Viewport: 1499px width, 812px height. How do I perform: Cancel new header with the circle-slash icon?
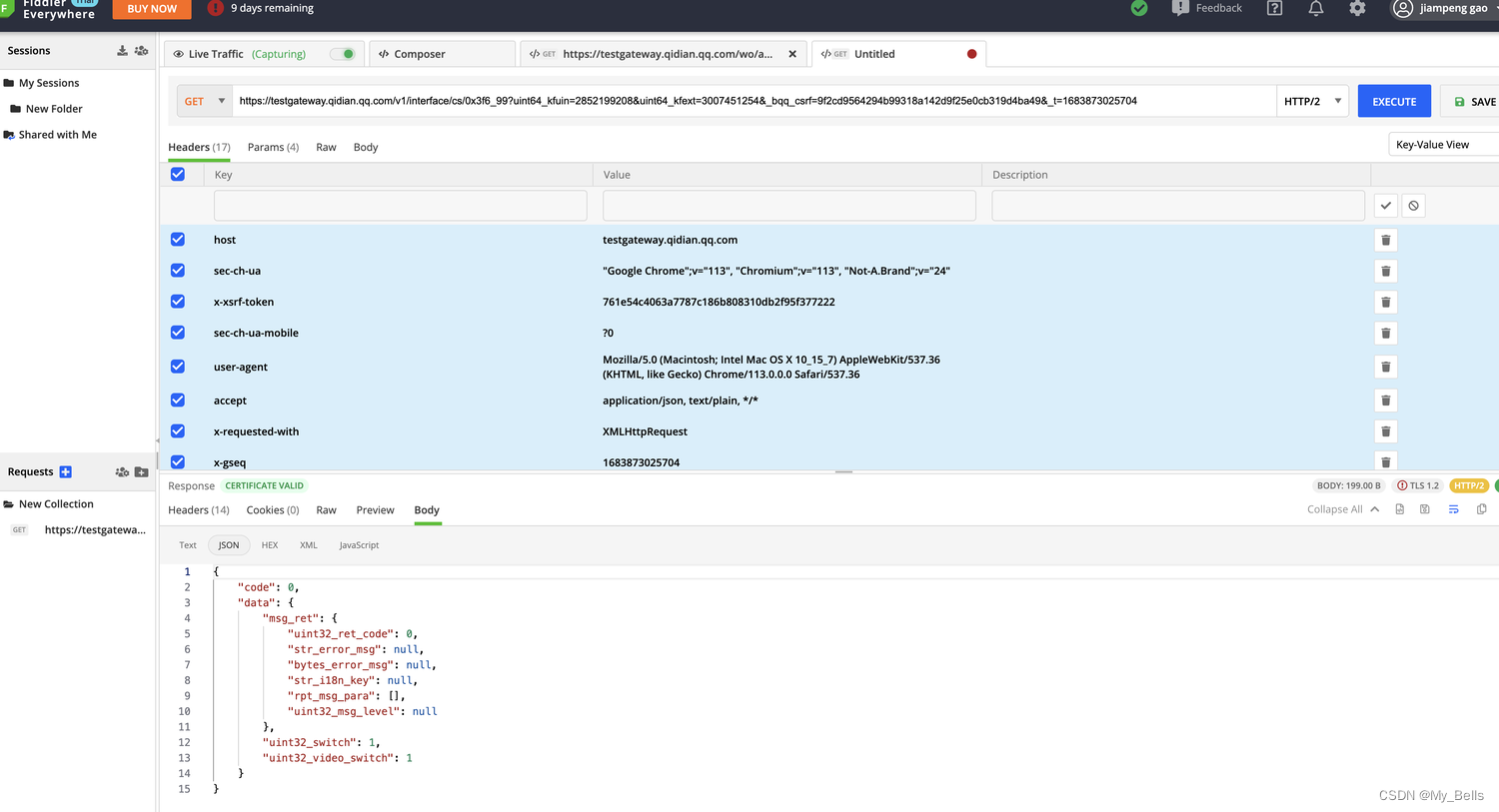tap(1413, 206)
